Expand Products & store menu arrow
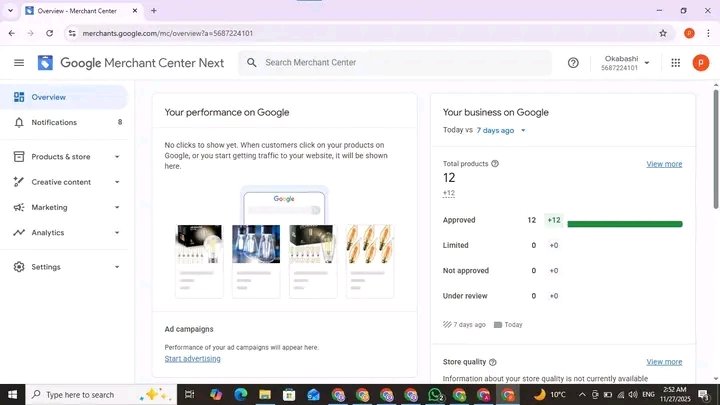The image size is (720, 405). coord(117,157)
